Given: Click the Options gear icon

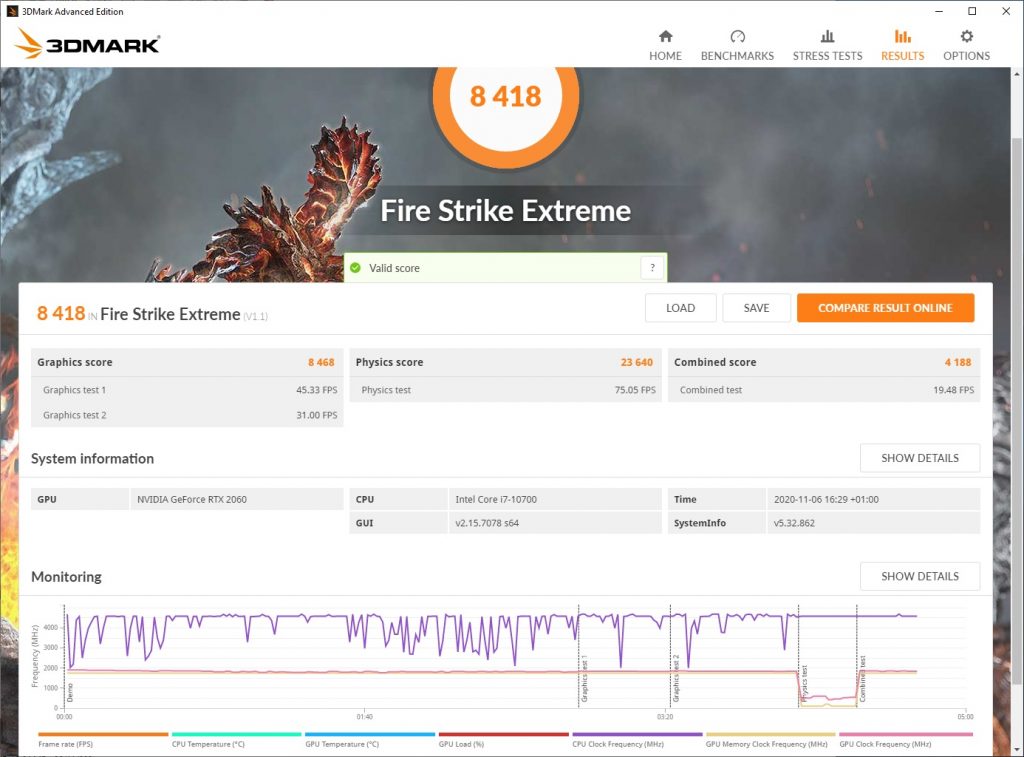Looking at the screenshot, I should pyautogui.click(x=967, y=36).
